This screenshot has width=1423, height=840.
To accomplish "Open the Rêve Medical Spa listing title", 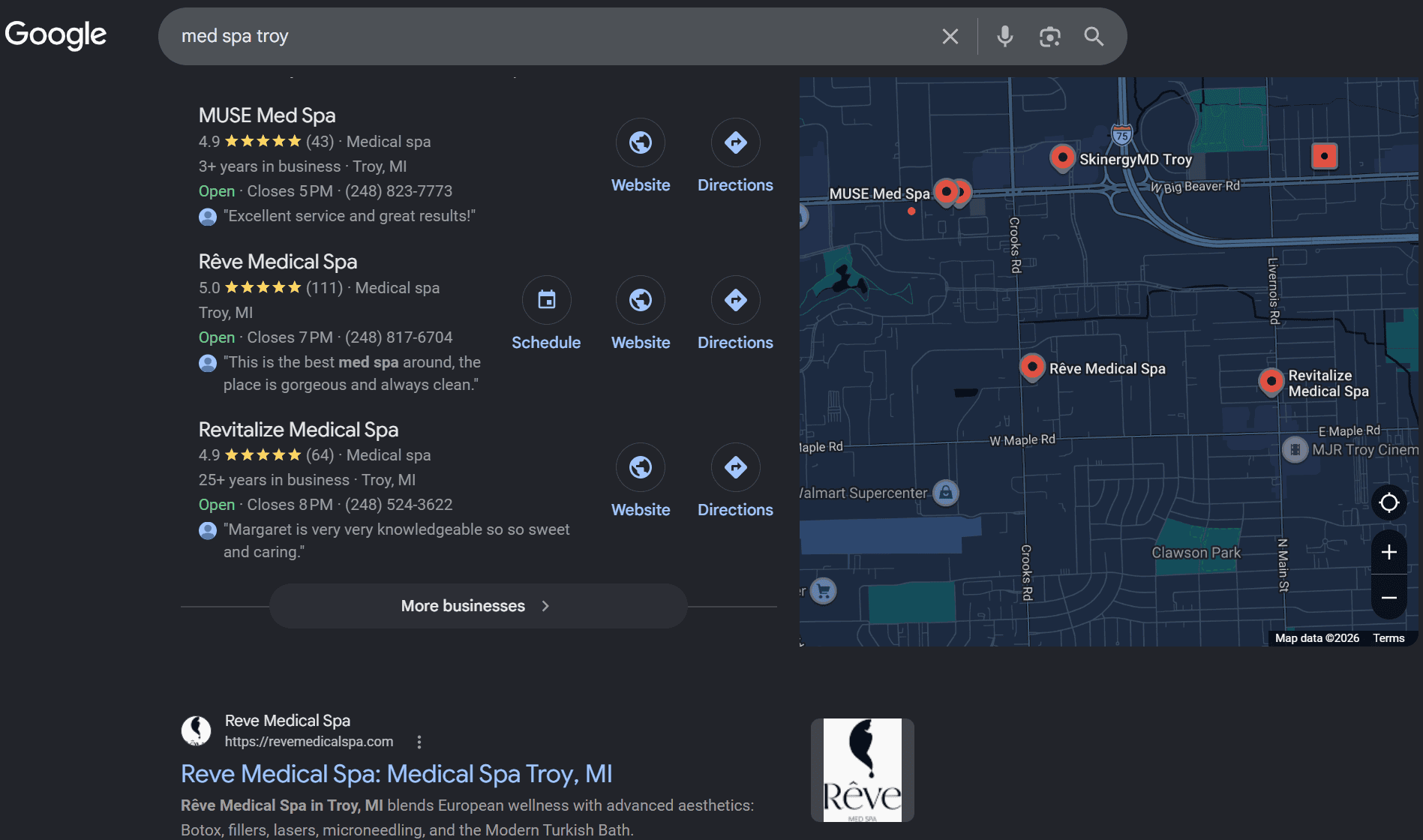I will coord(278,262).
